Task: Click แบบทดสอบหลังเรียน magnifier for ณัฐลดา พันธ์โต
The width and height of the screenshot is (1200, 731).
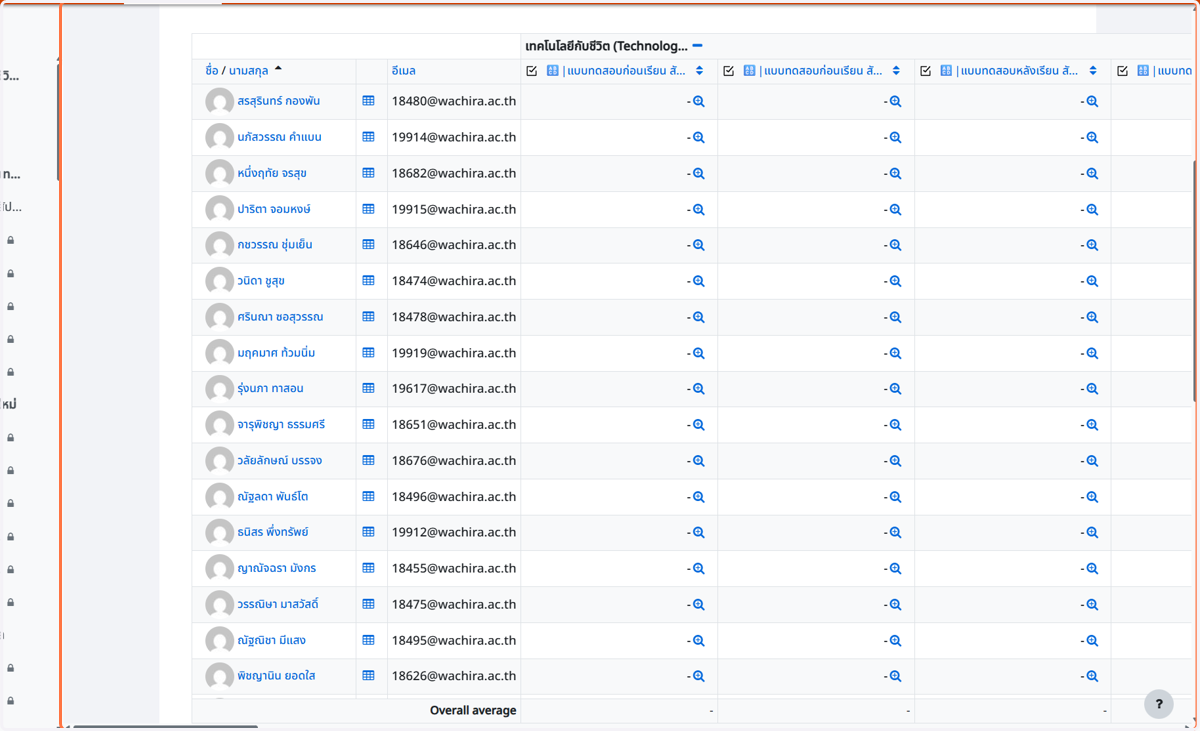Action: (x=1092, y=497)
